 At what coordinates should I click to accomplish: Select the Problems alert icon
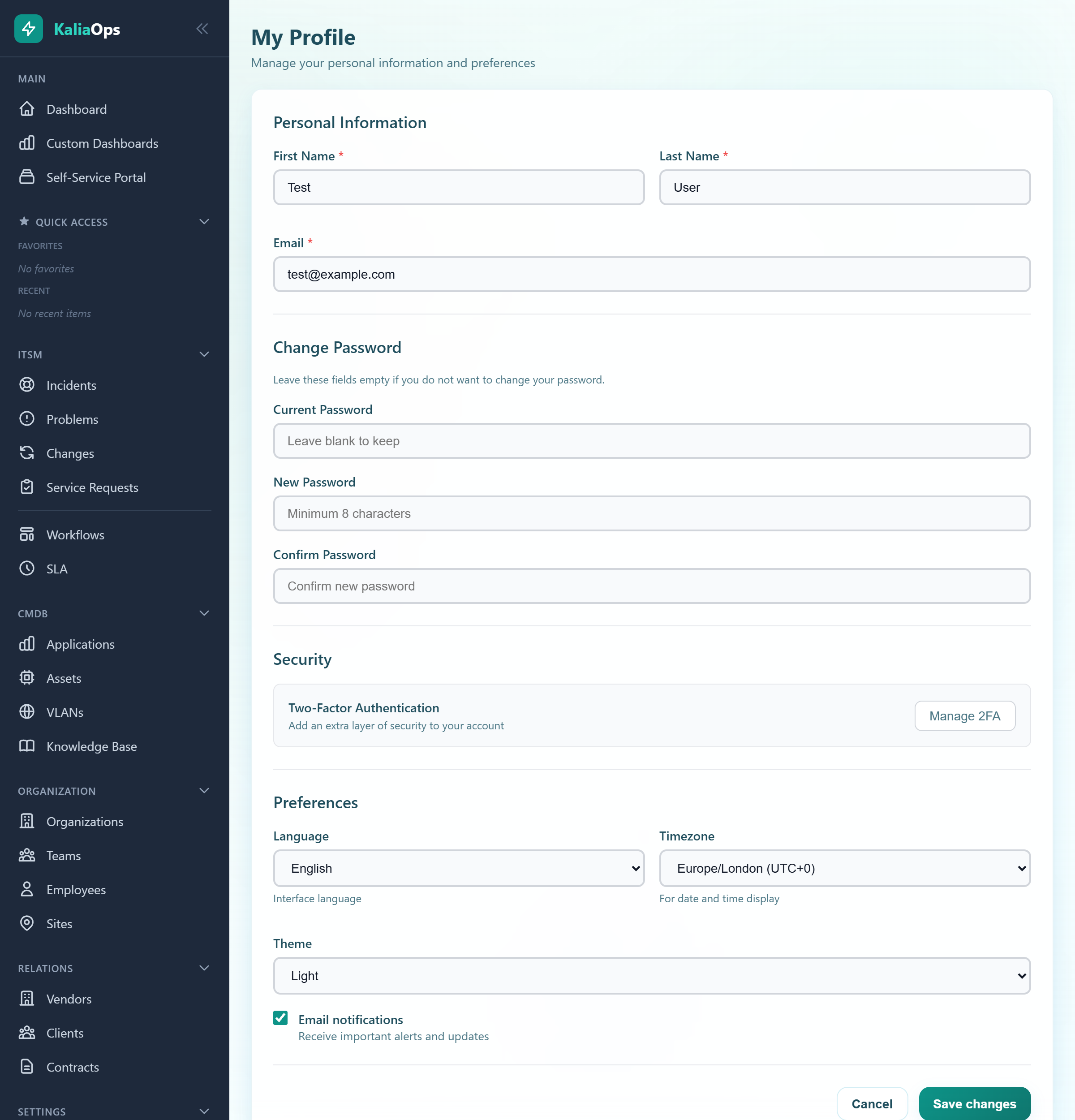coord(27,419)
